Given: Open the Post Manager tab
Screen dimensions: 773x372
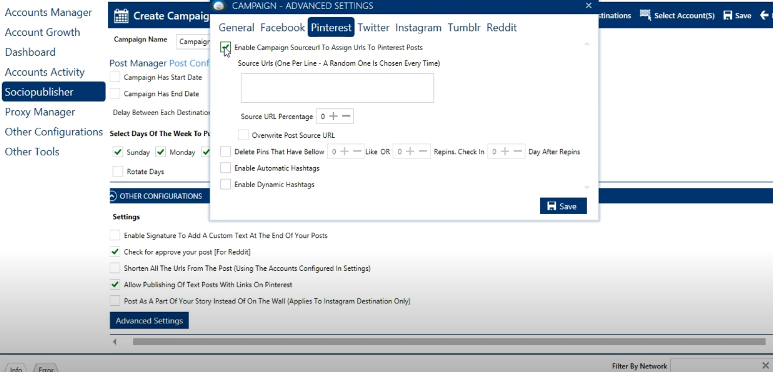Looking at the screenshot, I should pos(138,63).
